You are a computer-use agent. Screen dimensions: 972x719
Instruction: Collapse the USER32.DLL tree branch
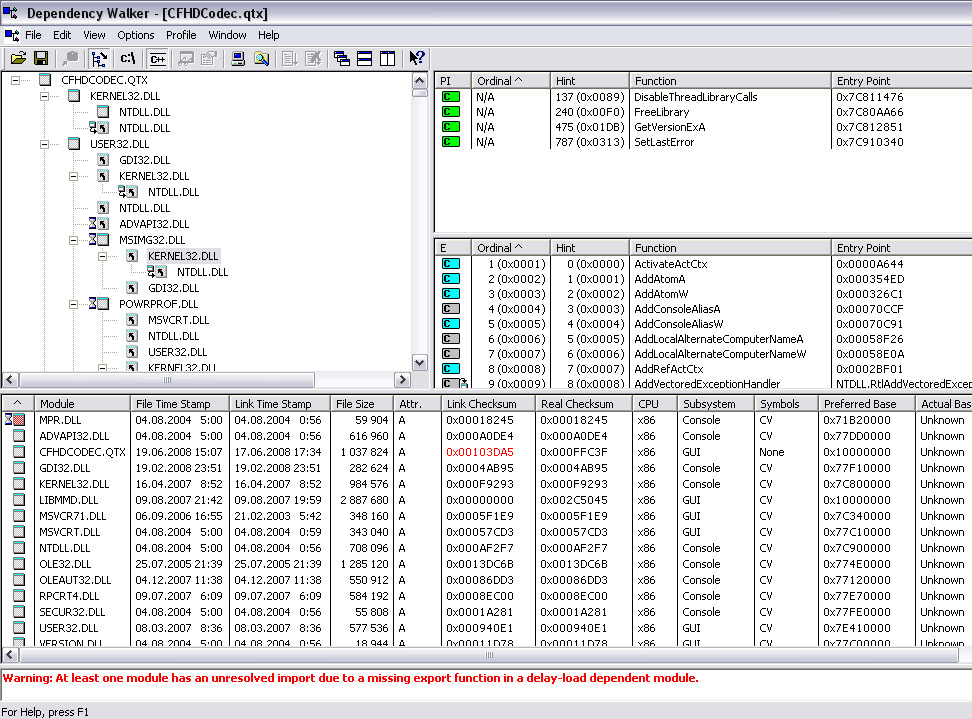pos(45,144)
